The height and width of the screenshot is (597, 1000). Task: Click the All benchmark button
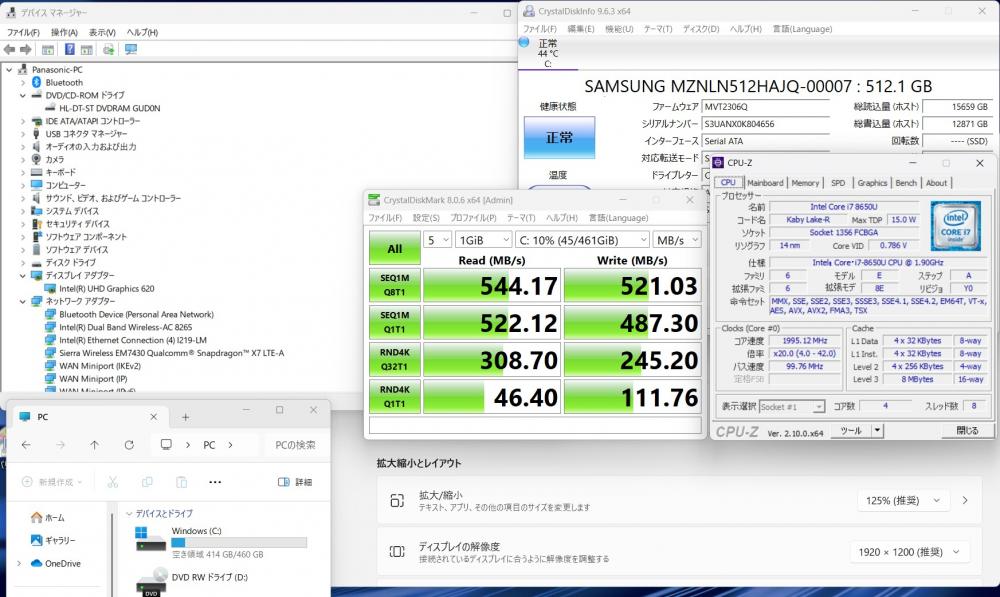[x=395, y=247]
